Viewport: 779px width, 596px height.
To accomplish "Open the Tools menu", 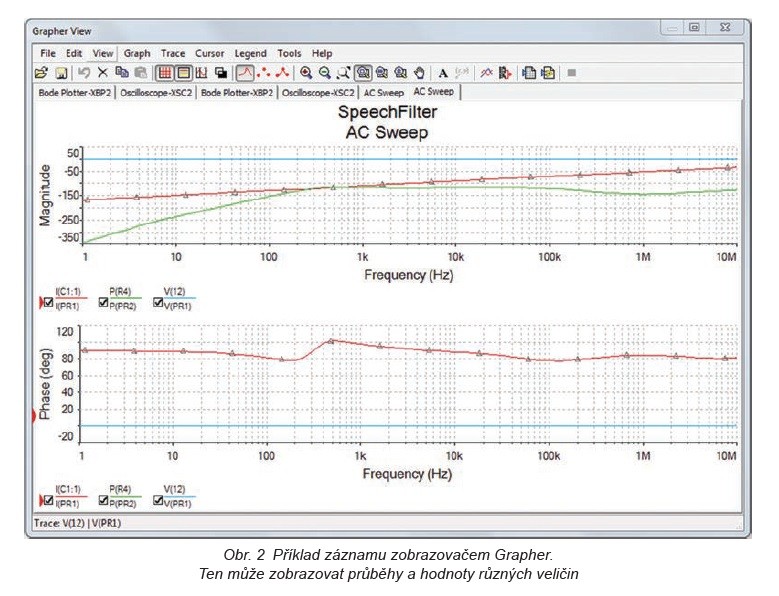I will pos(289,53).
